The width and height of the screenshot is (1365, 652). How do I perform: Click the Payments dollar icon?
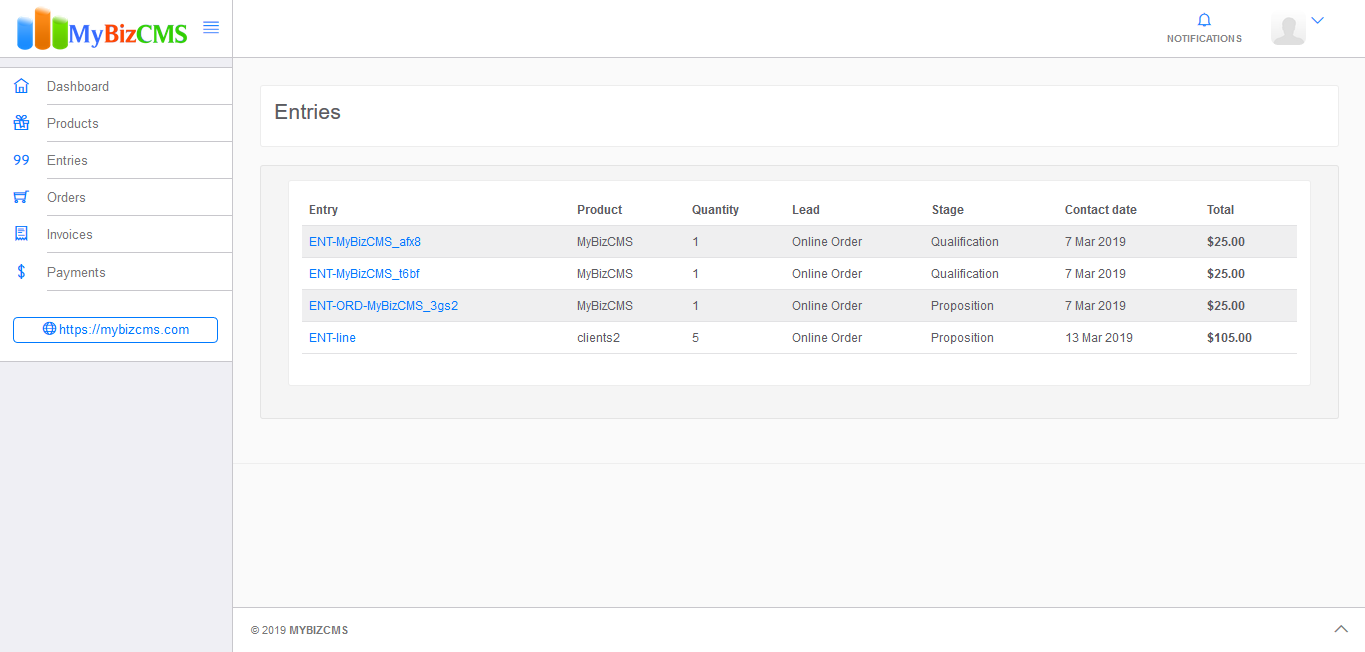pos(21,272)
